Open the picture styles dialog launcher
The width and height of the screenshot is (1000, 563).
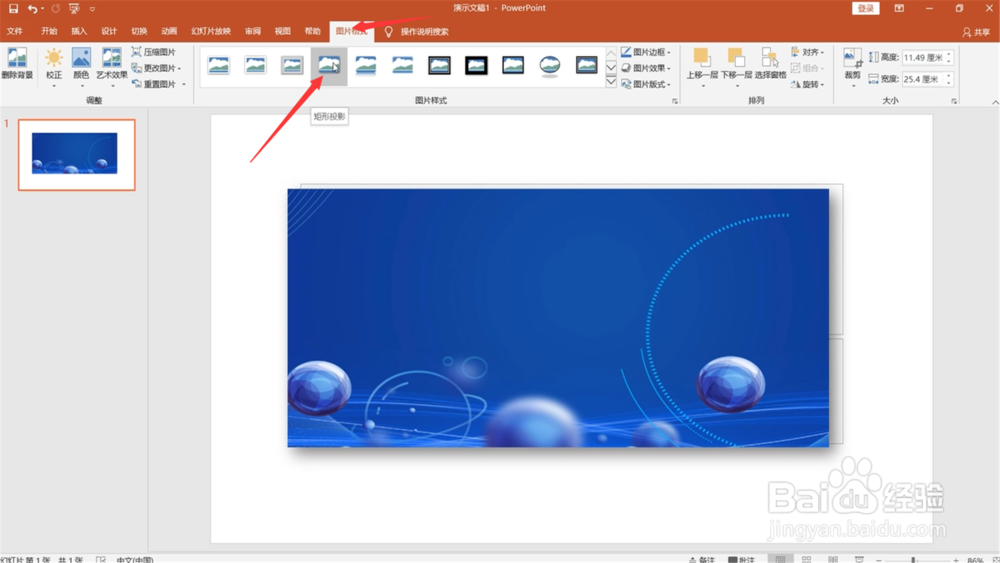coord(675,101)
